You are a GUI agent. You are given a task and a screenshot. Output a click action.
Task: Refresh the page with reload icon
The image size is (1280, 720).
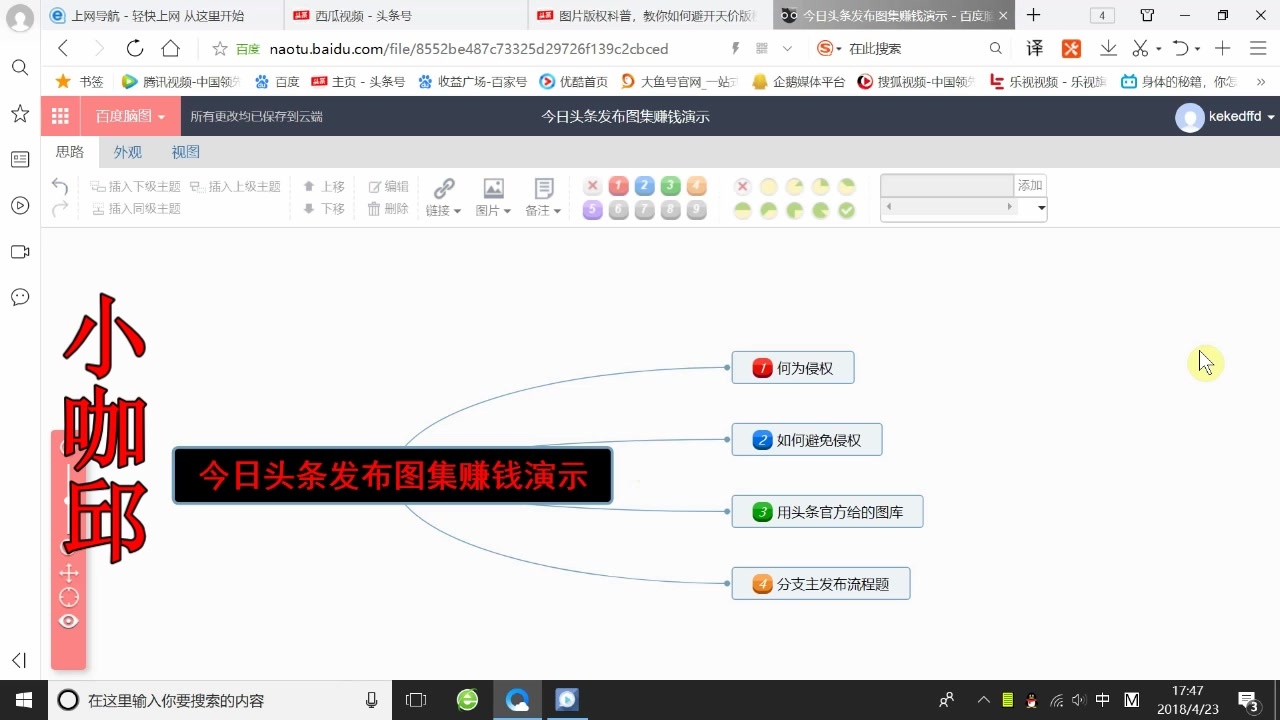coord(135,48)
